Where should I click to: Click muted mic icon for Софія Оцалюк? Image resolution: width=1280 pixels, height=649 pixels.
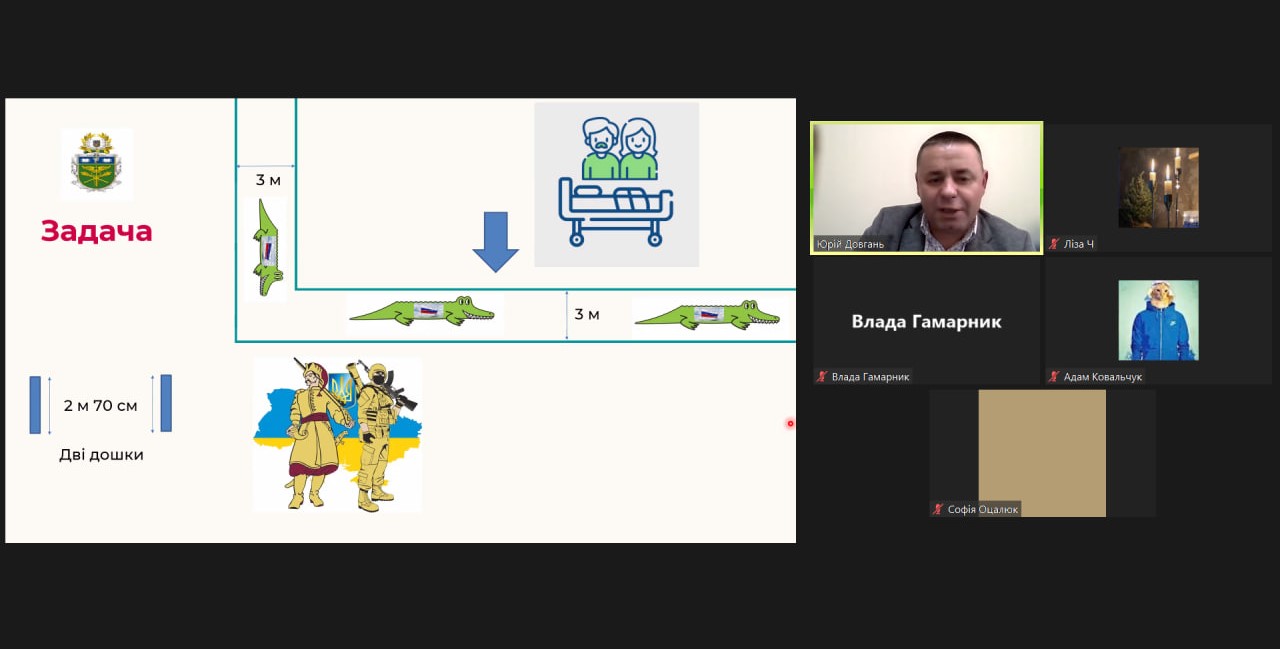coord(938,510)
